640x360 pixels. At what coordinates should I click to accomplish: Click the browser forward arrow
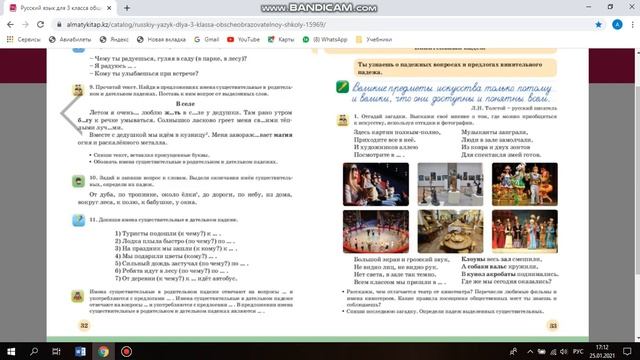point(25,24)
